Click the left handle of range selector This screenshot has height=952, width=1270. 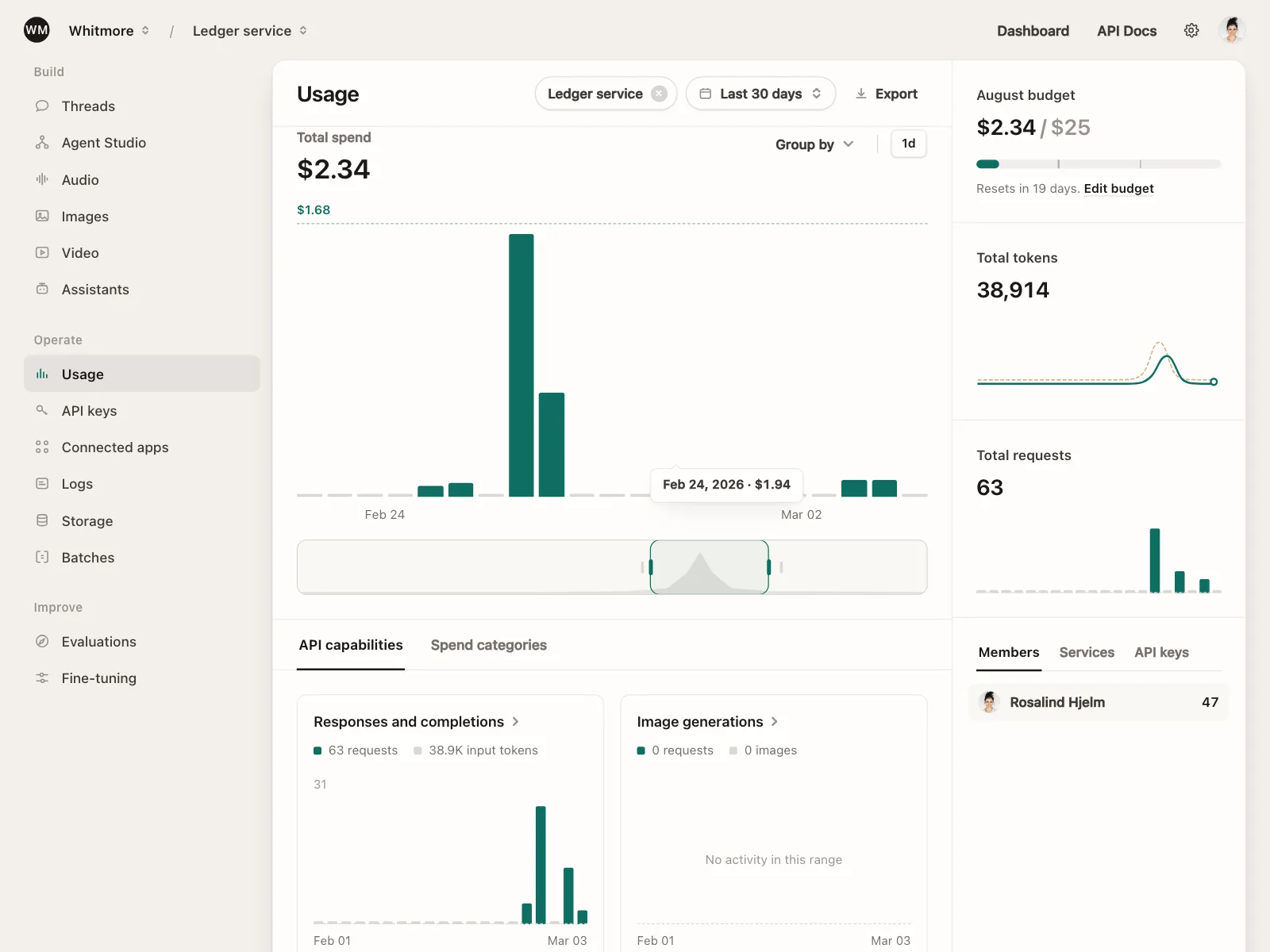pyautogui.click(x=651, y=567)
